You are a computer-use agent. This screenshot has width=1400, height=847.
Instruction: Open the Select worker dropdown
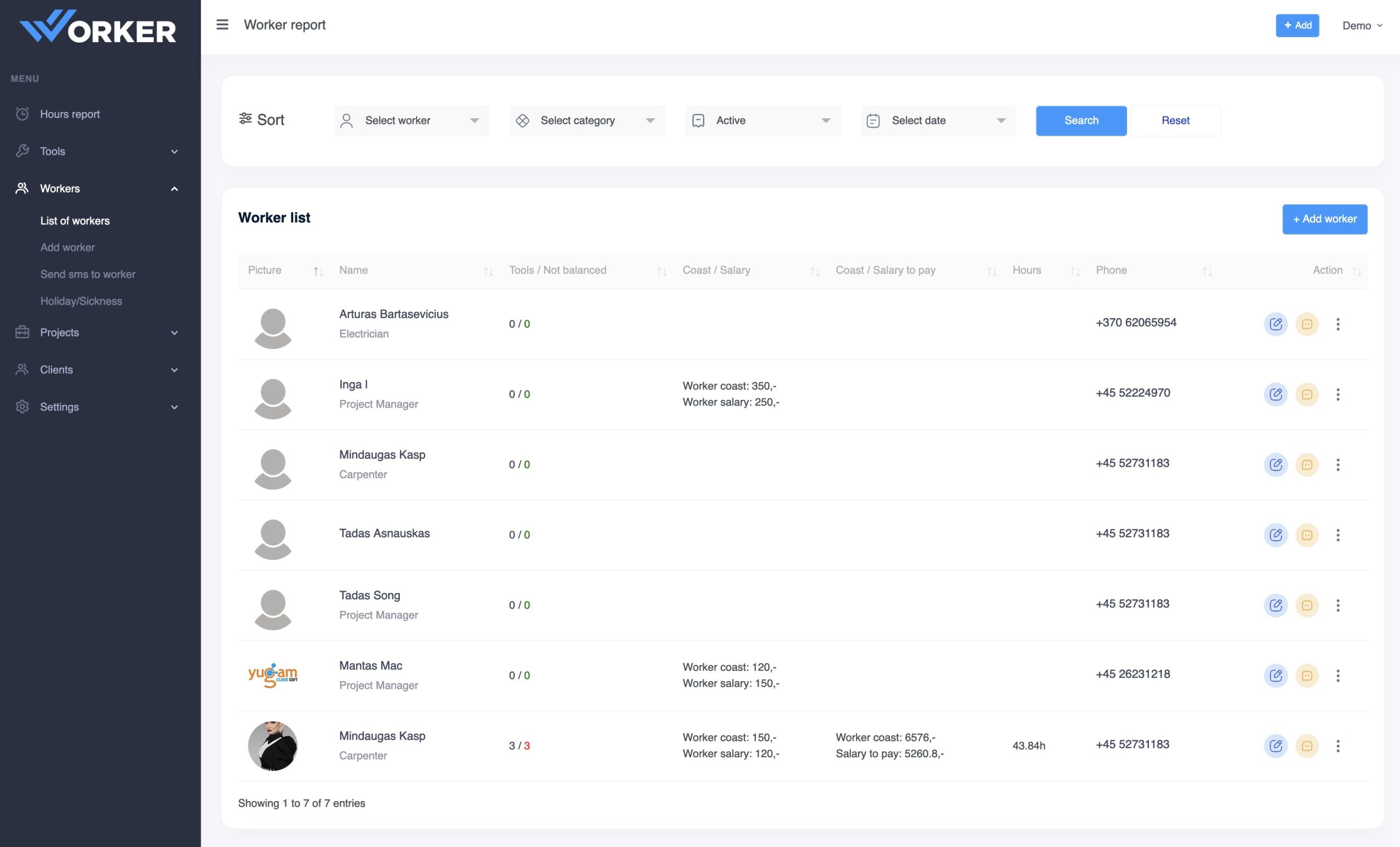pyautogui.click(x=411, y=120)
